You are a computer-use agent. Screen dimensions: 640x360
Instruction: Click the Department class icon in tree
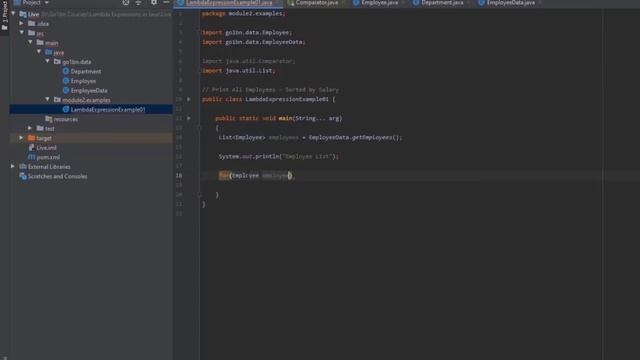click(x=66, y=71)
